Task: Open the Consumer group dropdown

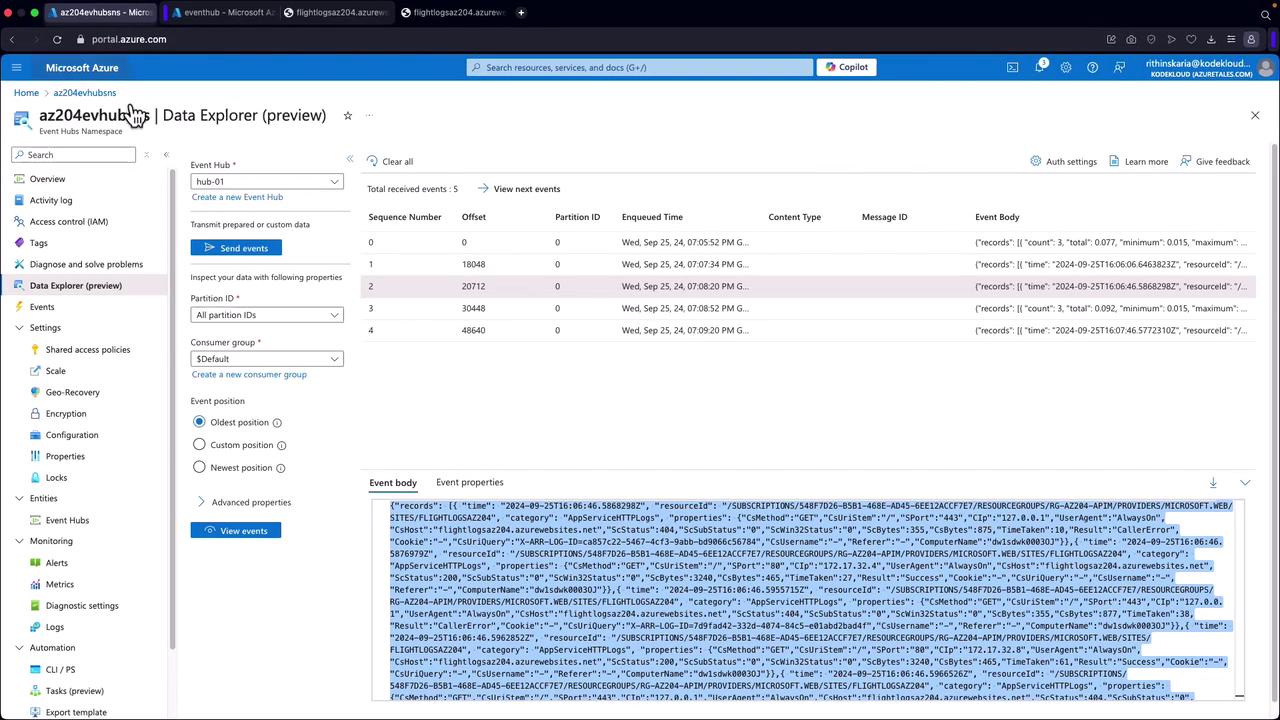Action: click(x=267, y=359)
